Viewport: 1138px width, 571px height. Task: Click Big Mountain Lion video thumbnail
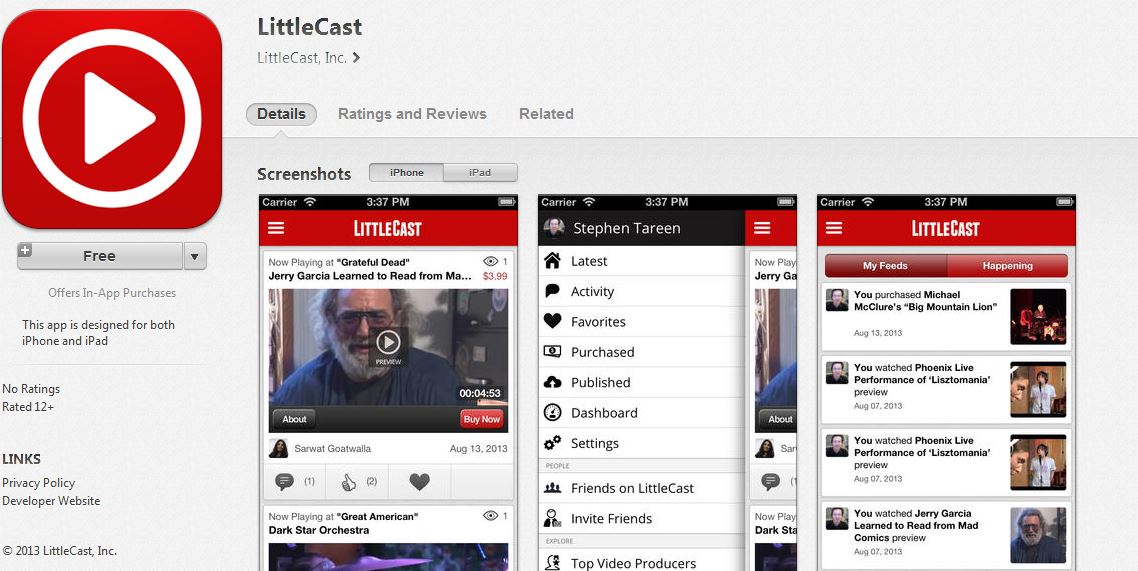[1038, 316]
